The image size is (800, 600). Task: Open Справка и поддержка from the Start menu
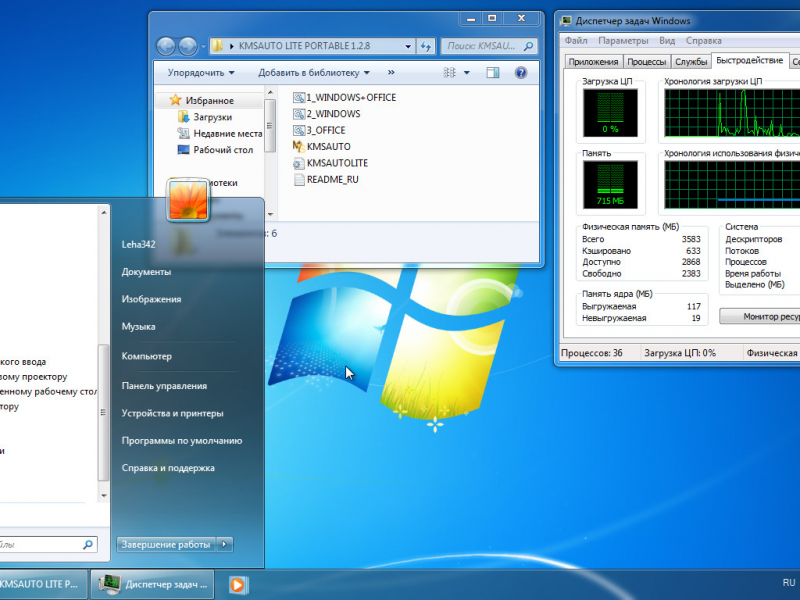pyautogui.click(x=168, y=468)
